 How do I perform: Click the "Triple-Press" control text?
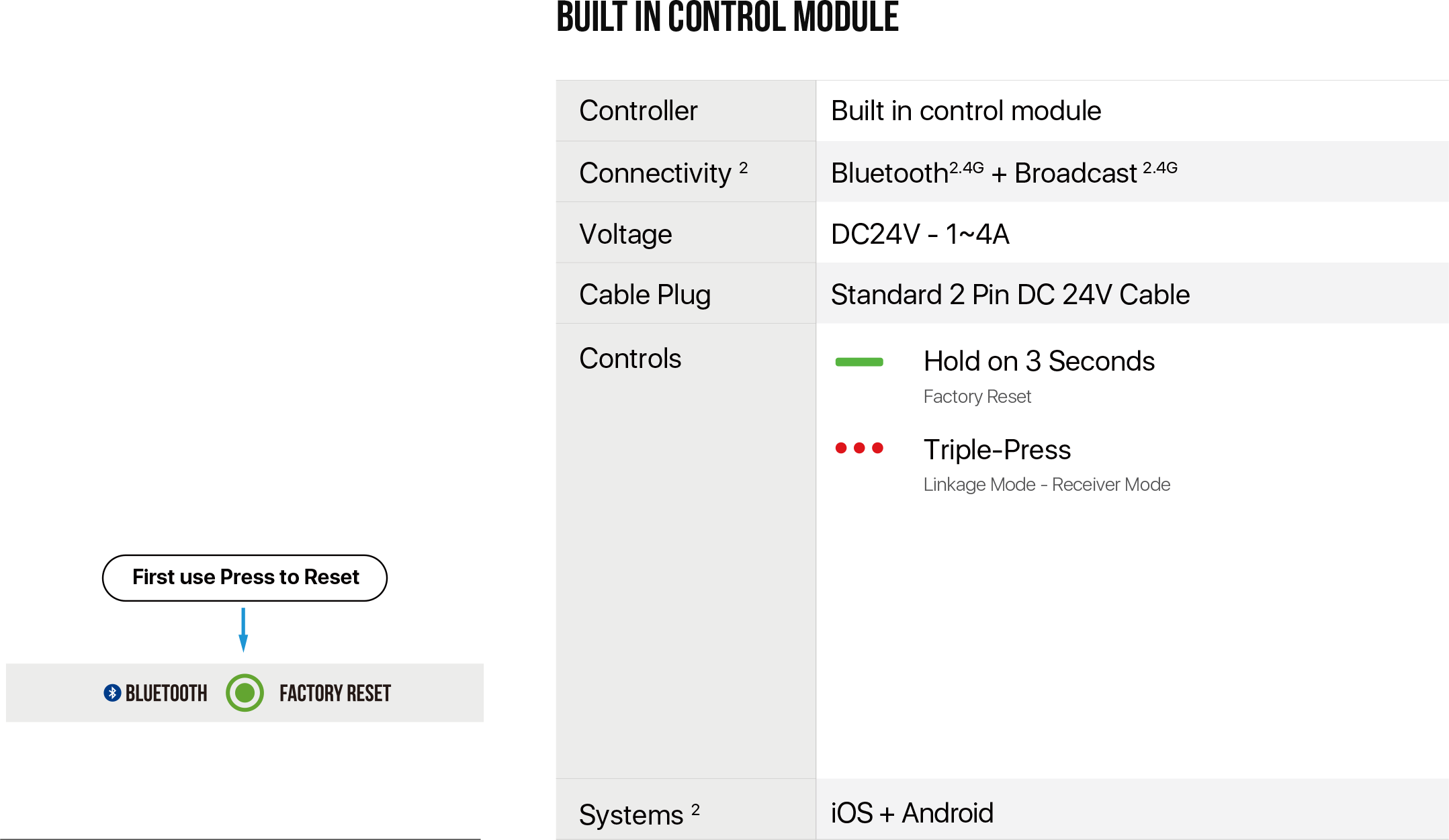(997, 449)
